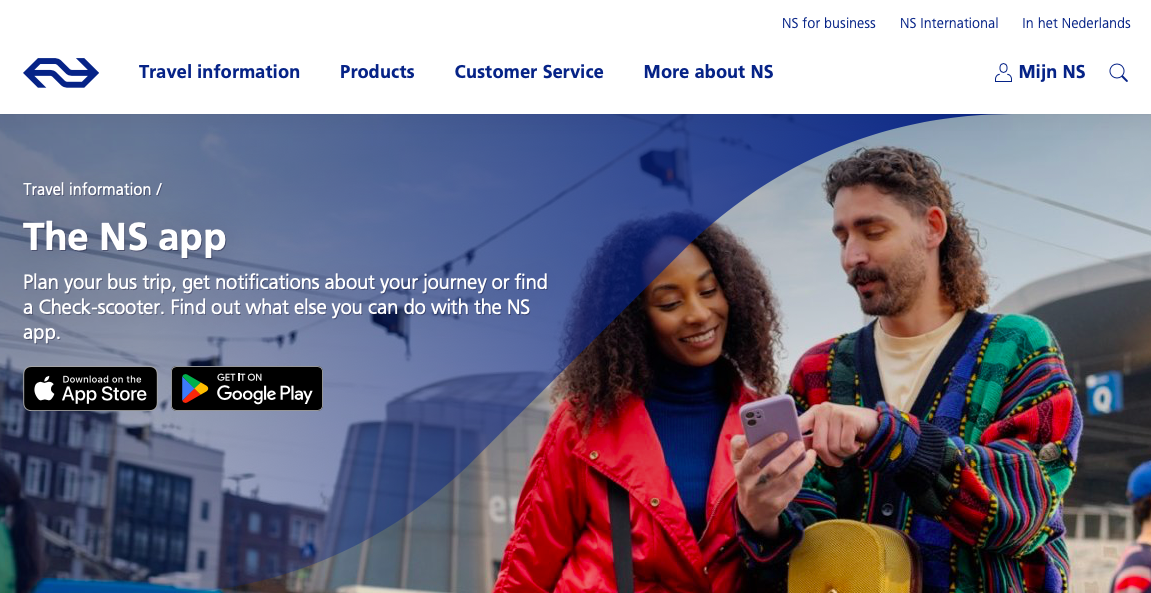Open the Travel information menu
Screen dimensions: 1151x593
click(x=219, y=72)
